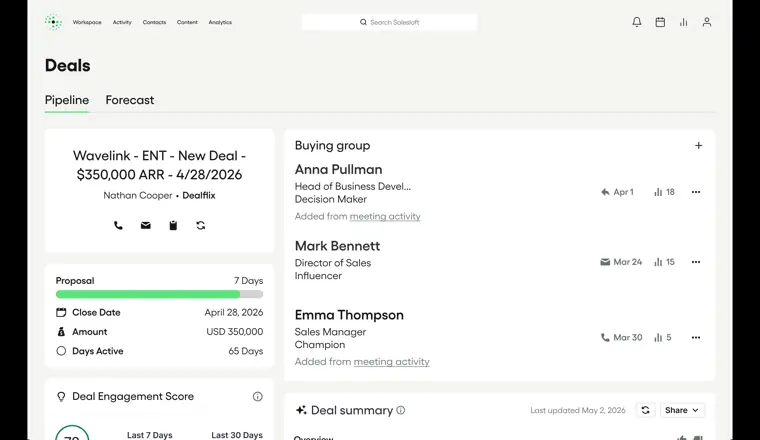
Task: Open the notifications bell
Action: tap(637, 22)
